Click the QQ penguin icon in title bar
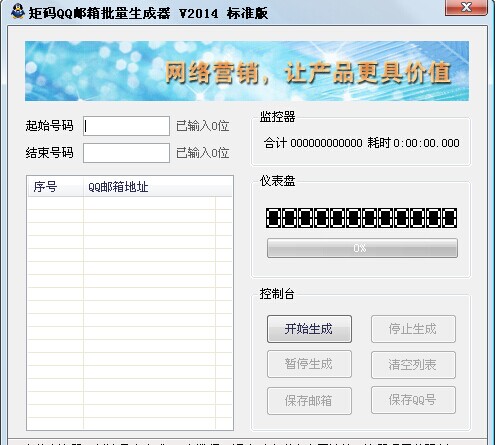This screenshot has height=445, width=497. coord(17,11)
